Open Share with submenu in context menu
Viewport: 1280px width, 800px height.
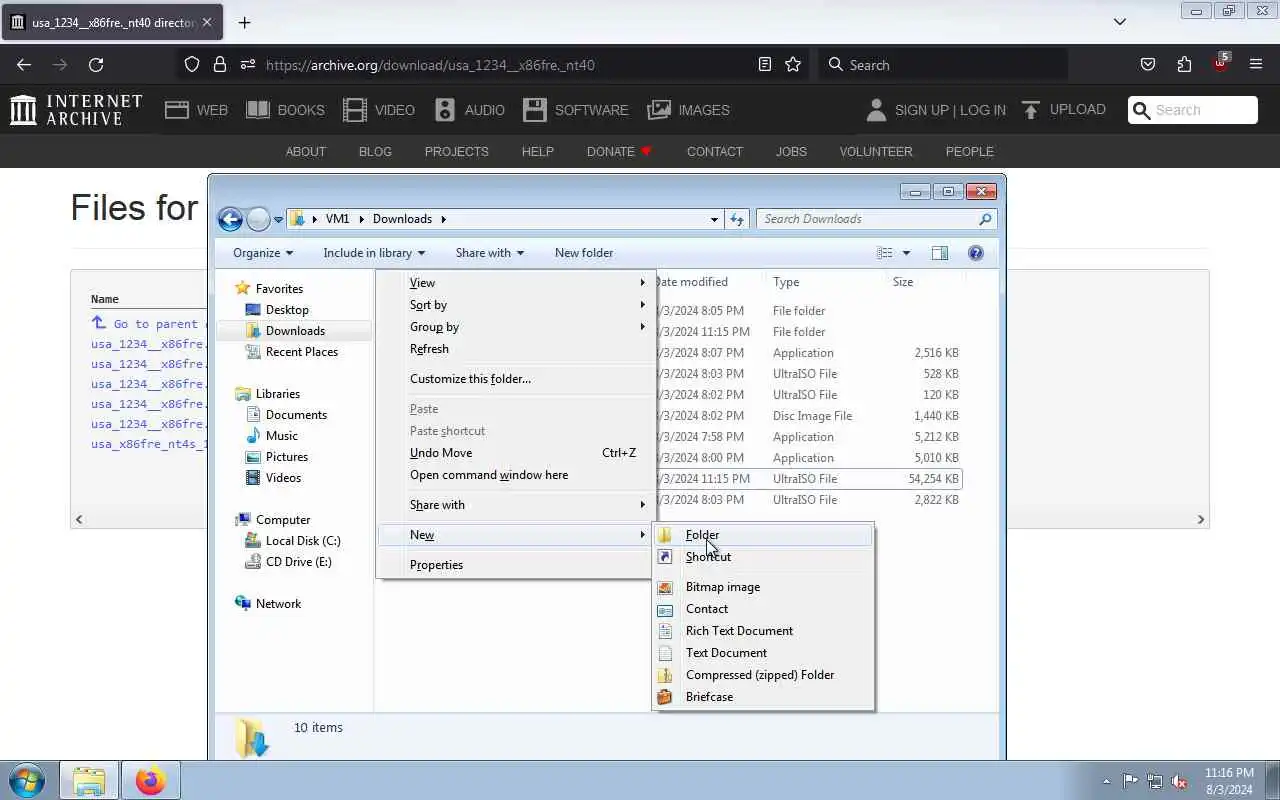click(x=515, y=505)
